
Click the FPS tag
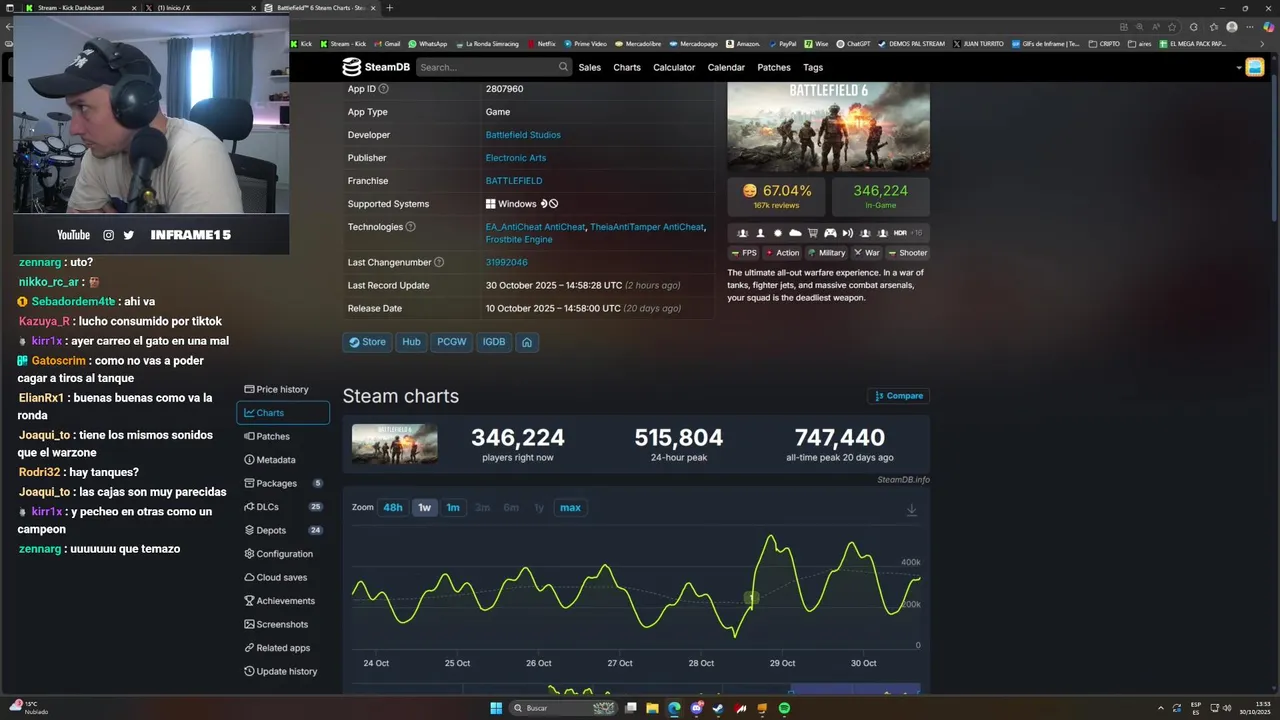pyautogui.click(x=744, y=253)
